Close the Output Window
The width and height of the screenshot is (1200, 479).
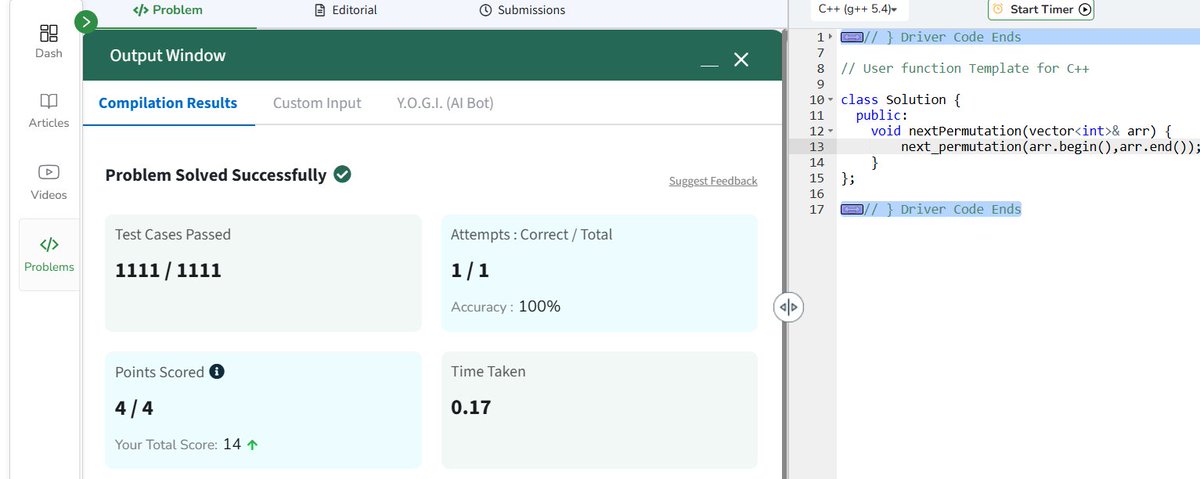click(x=741, y=60)
